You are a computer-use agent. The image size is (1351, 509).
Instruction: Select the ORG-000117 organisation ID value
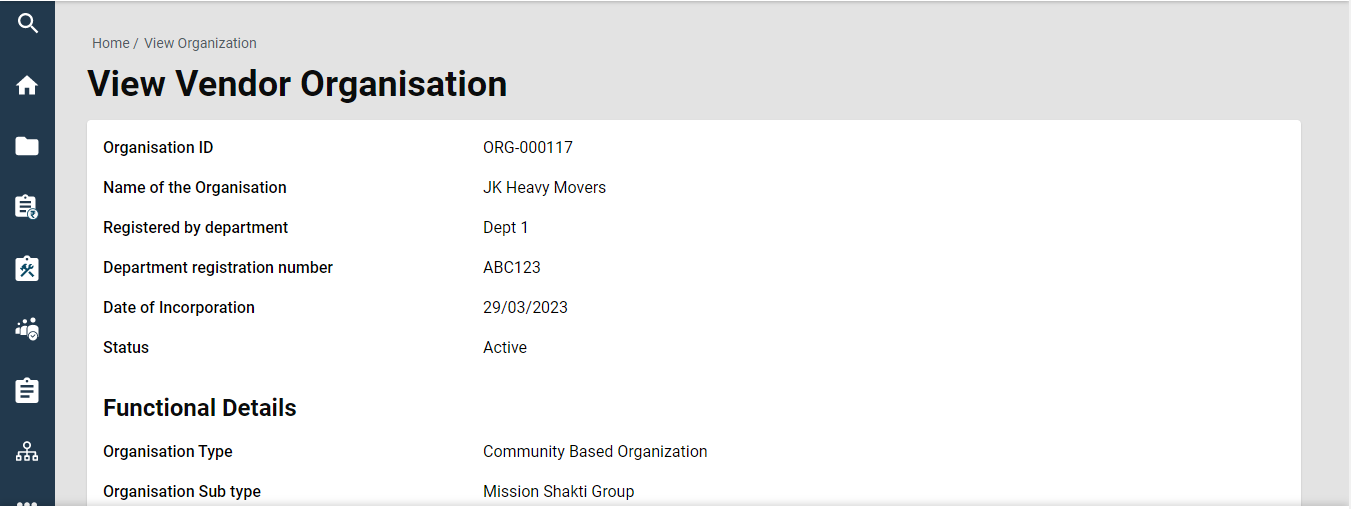[x=527, y=148]
